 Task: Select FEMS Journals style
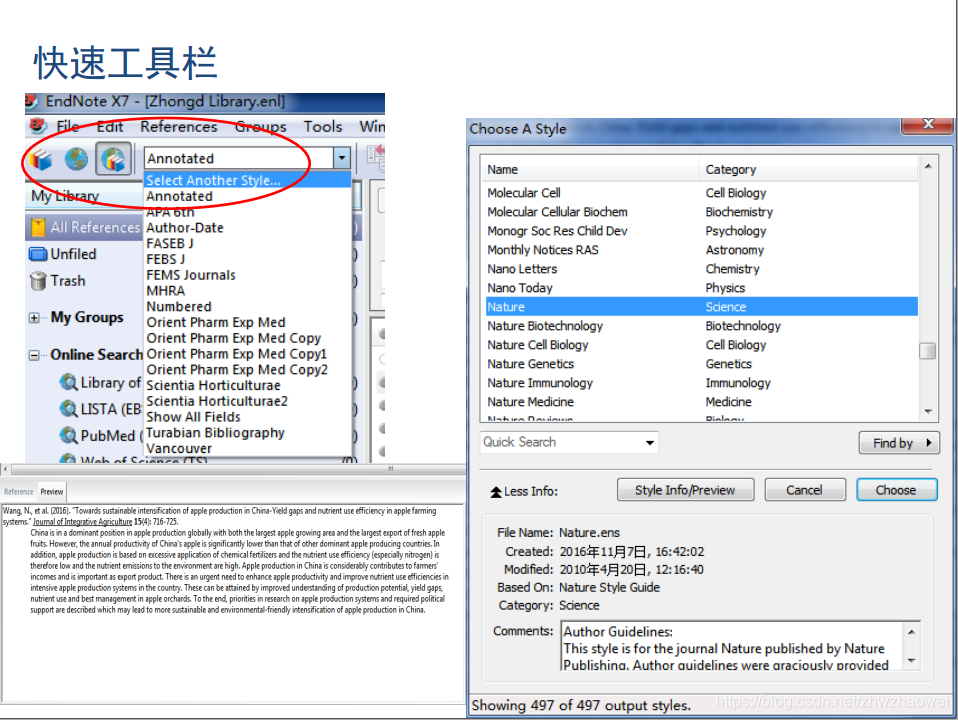[247, 275]
